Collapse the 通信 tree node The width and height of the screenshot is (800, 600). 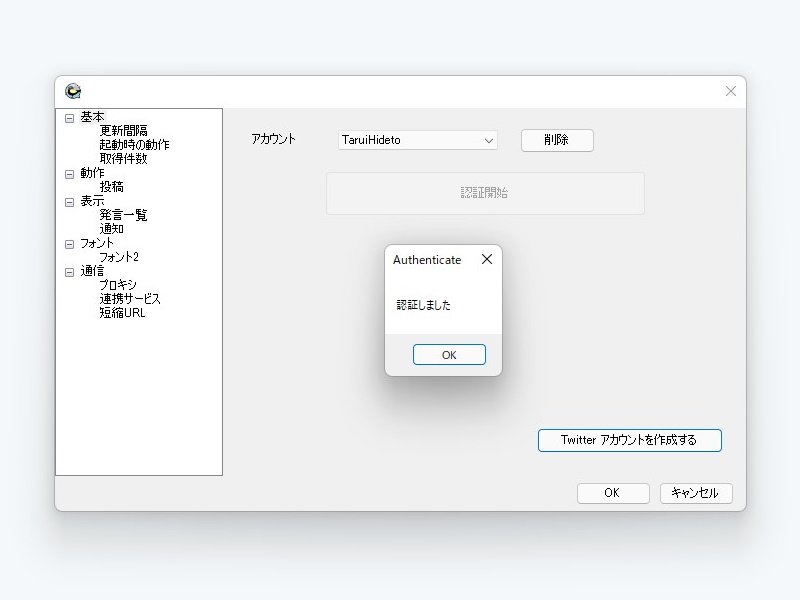68,270
